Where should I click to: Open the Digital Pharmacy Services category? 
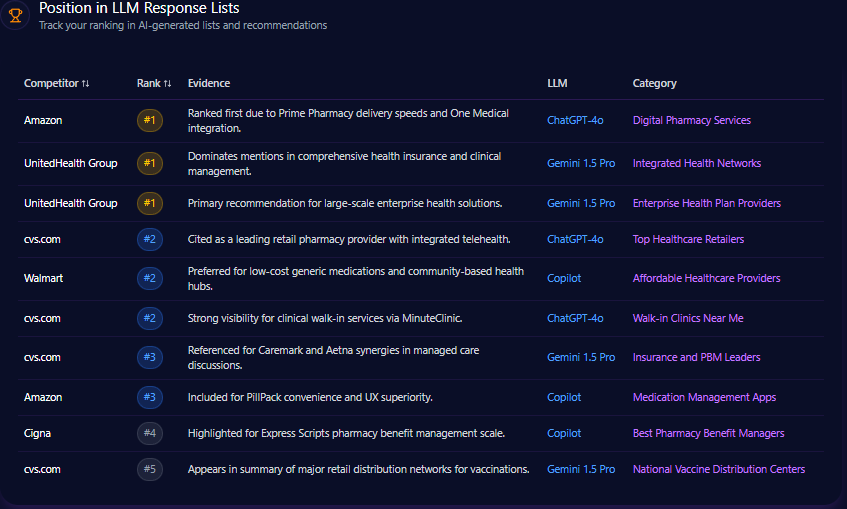point(691,121)
